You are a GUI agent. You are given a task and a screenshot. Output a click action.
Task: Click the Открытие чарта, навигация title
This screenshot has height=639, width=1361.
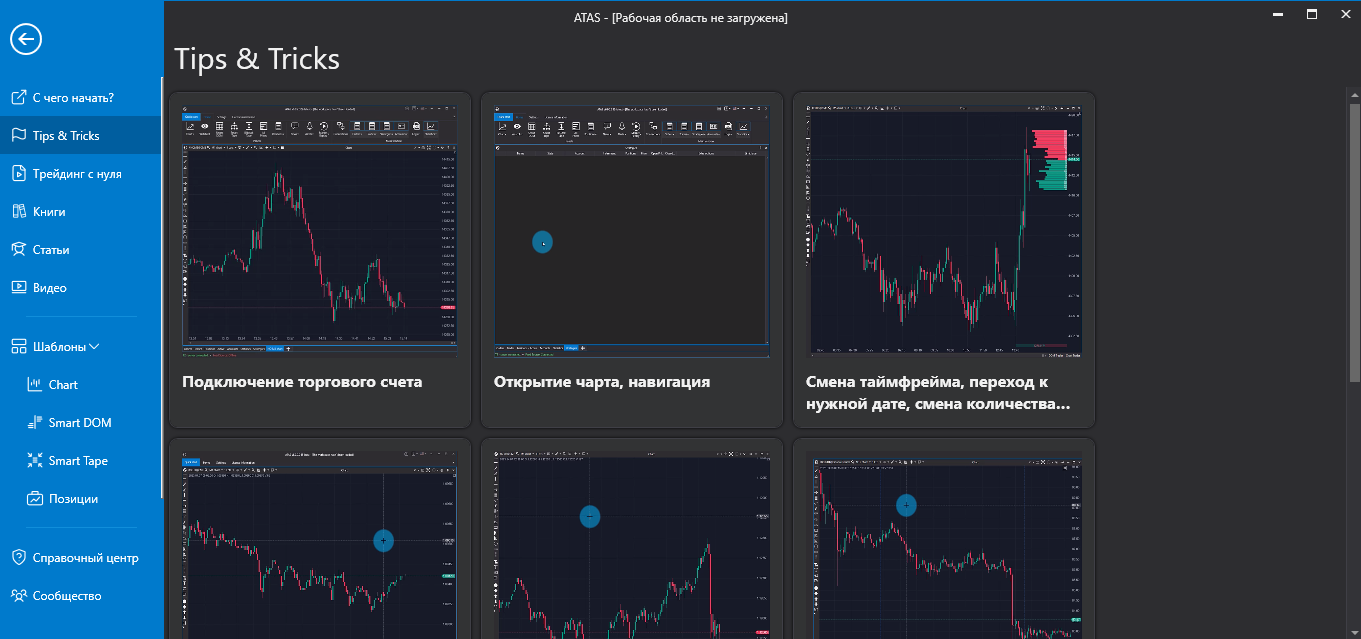(x=602, y=382)
